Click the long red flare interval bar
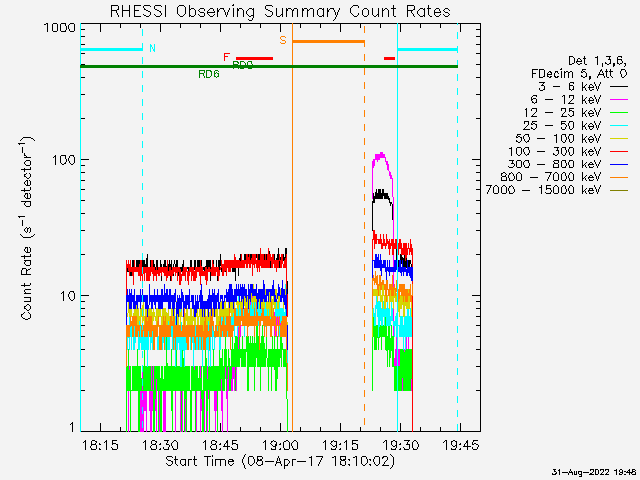Viewport: 640px width, 480px height. (255, 58)
